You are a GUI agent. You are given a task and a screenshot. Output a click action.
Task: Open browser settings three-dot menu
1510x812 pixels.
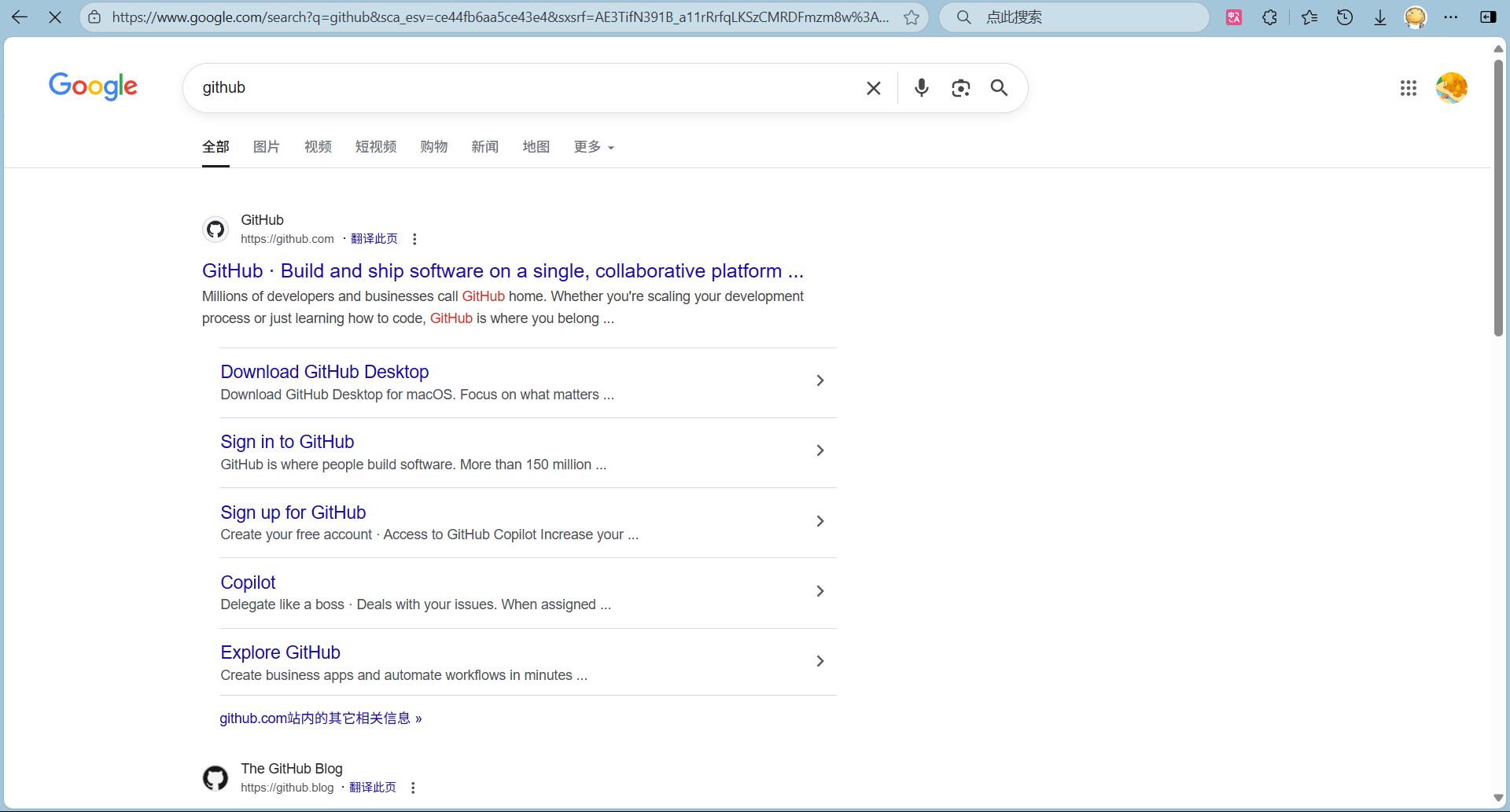[1451, 17]
